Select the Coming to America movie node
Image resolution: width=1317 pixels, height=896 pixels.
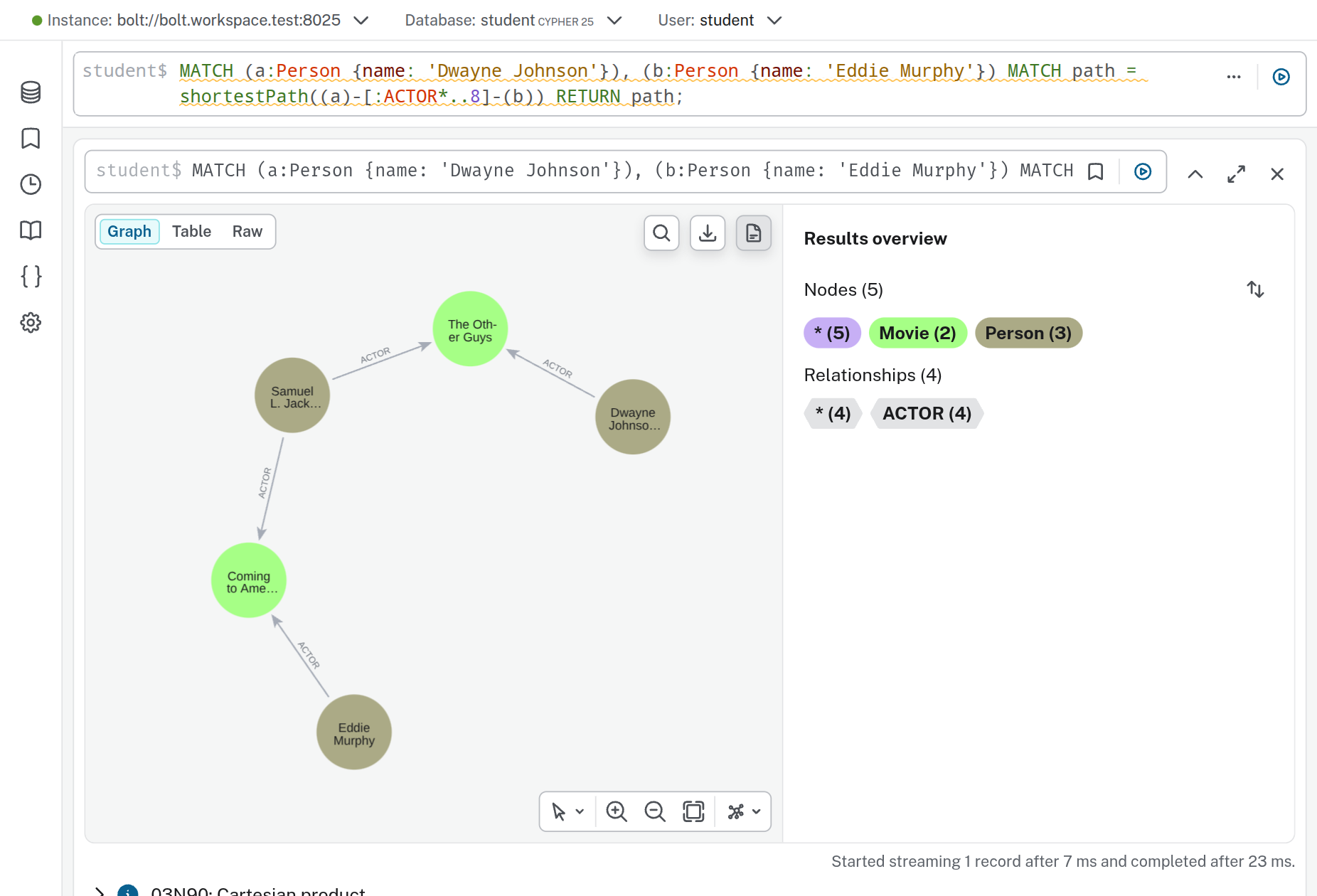[249, 580]
